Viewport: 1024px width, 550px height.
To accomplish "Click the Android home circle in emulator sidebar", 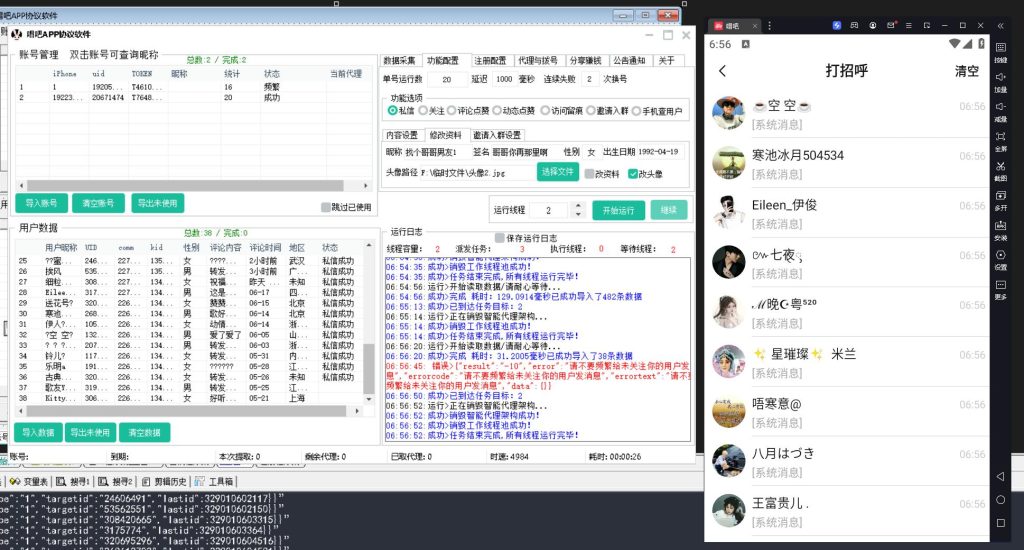I will click(1000, 500).
